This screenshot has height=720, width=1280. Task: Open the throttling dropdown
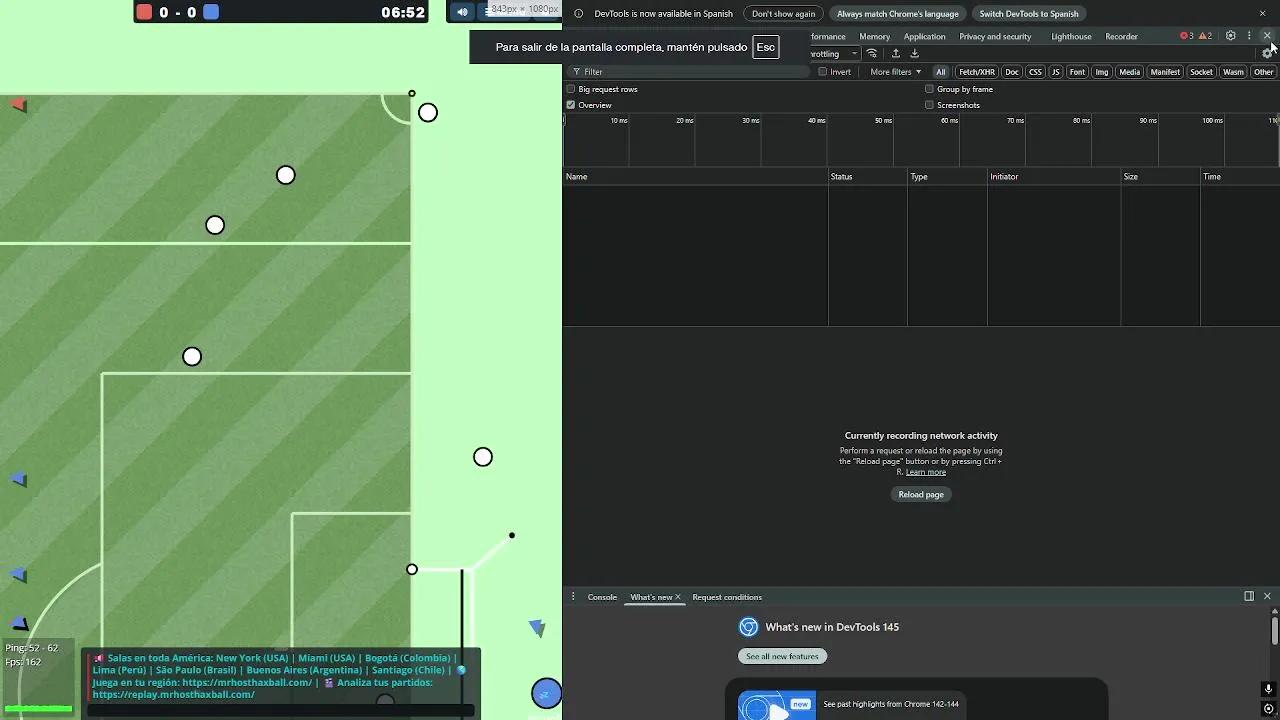(x=833, y=54)
